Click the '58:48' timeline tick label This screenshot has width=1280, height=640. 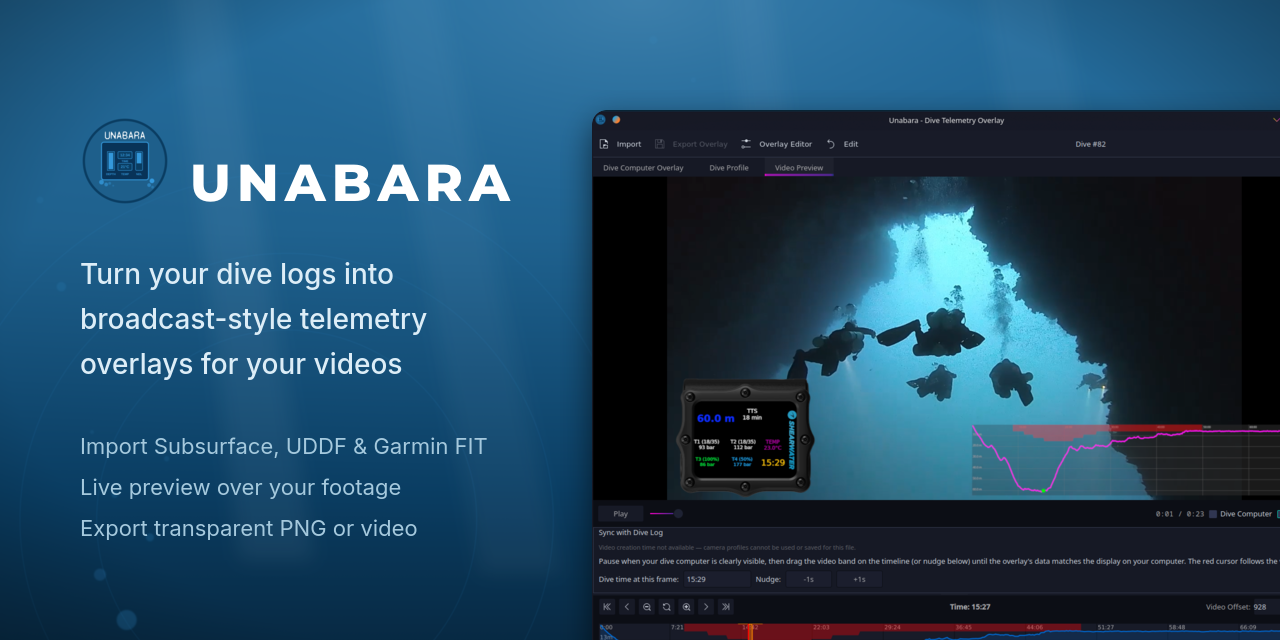(x=1177, y=627)
